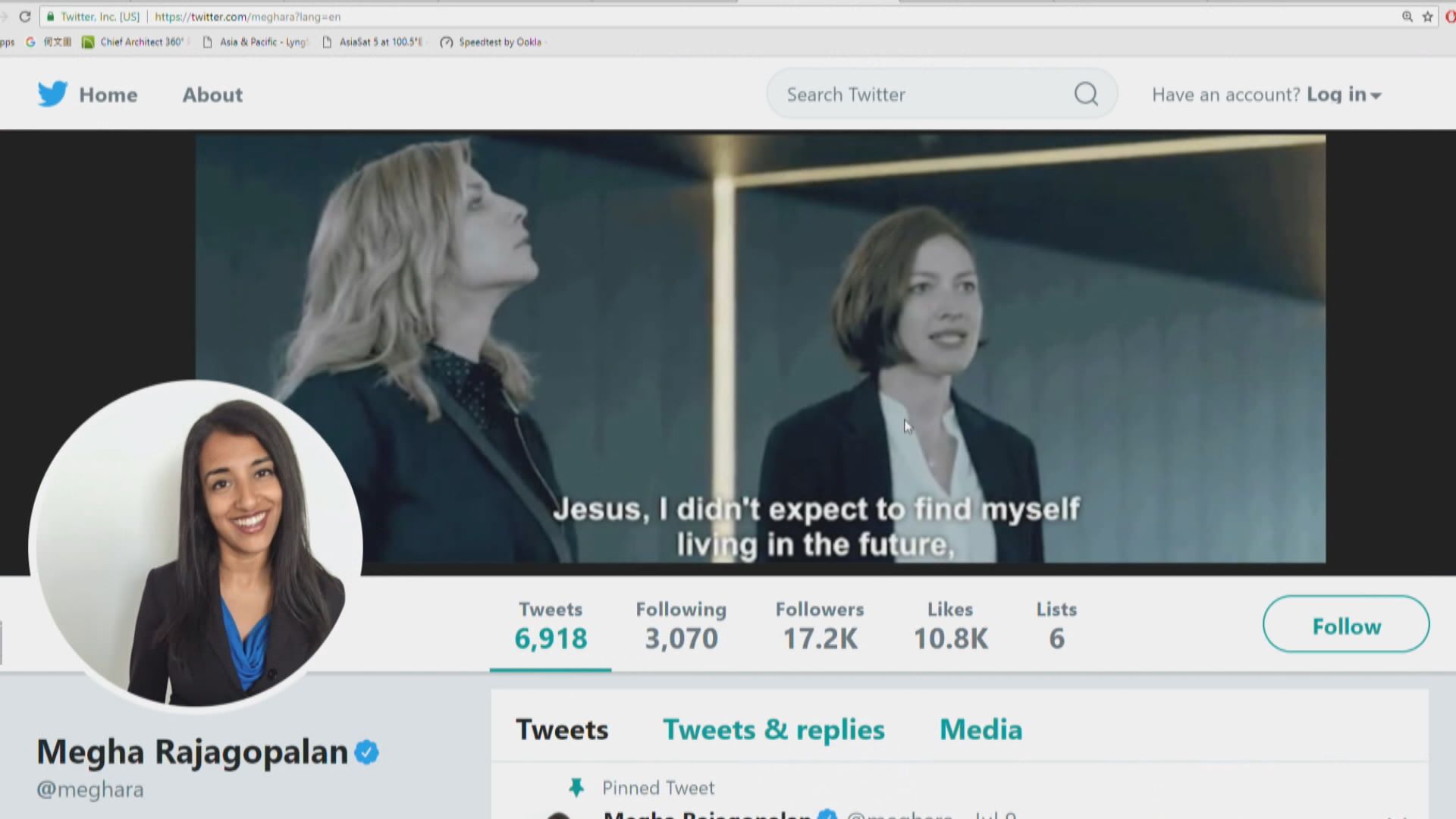View the Followers 17.2K count
Image resolution: width=1456 pixels, height=819 pixels.
pos(820,626)
